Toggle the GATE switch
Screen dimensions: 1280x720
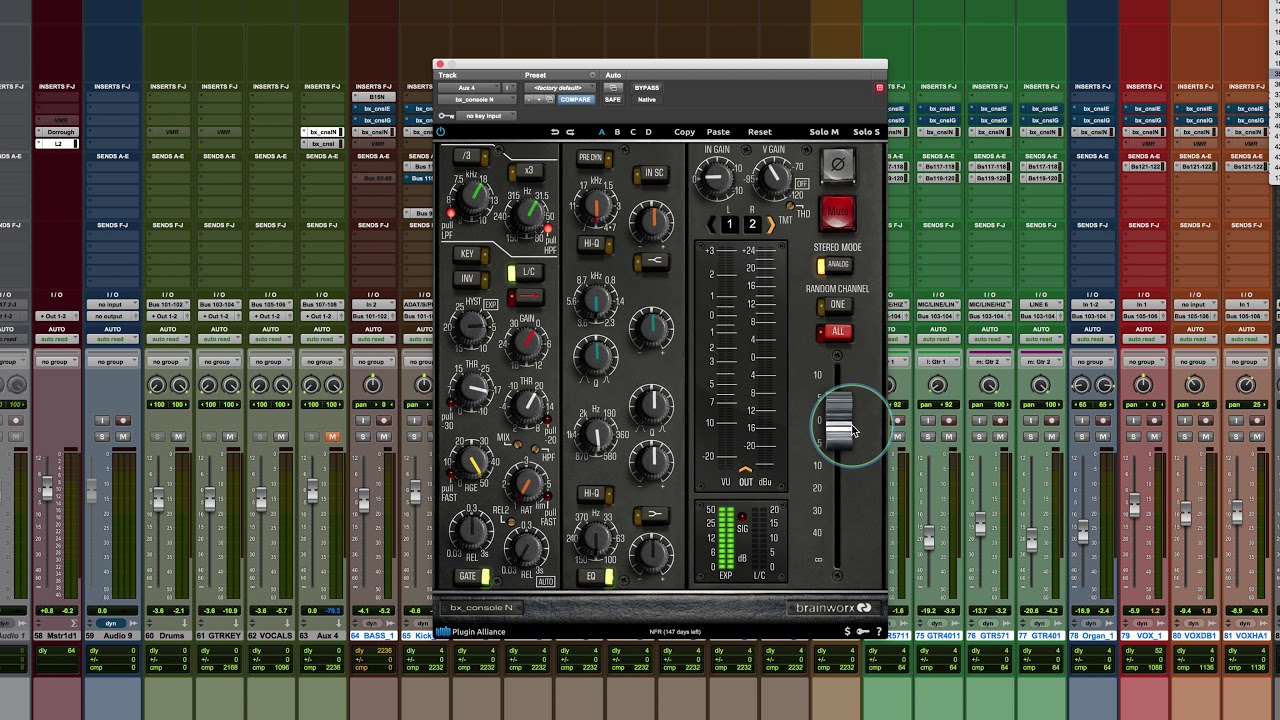point(471,577)
